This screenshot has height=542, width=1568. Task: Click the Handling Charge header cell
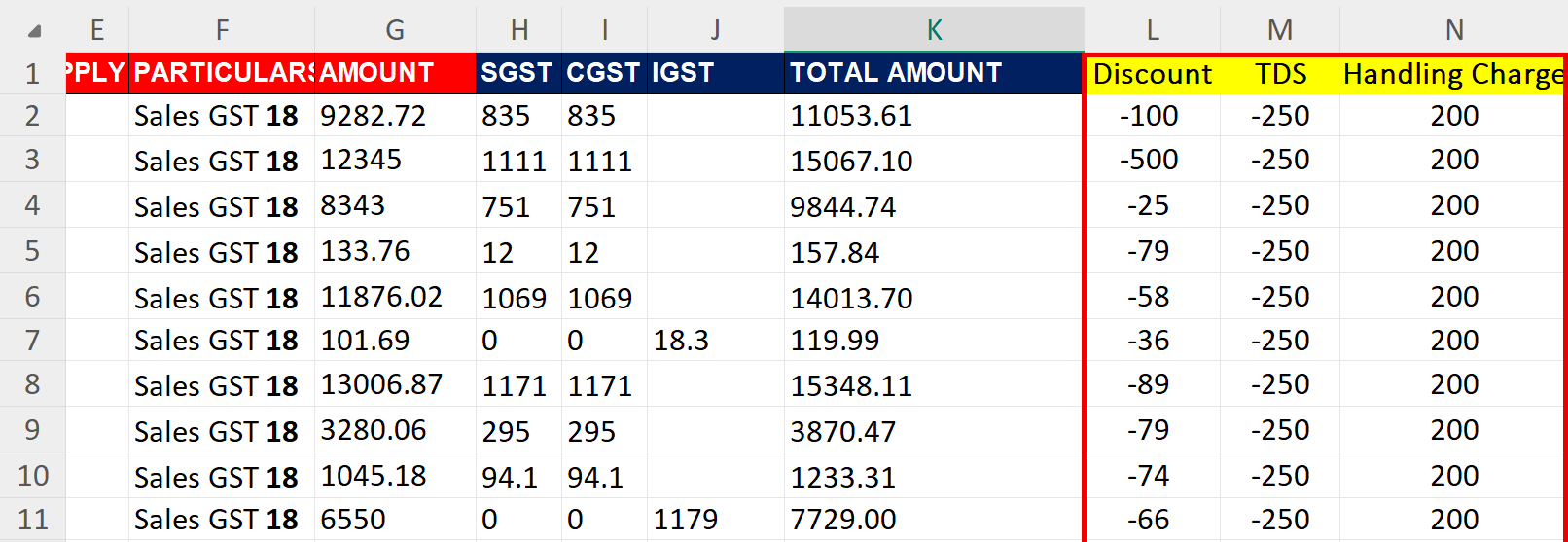(1452, 74)
